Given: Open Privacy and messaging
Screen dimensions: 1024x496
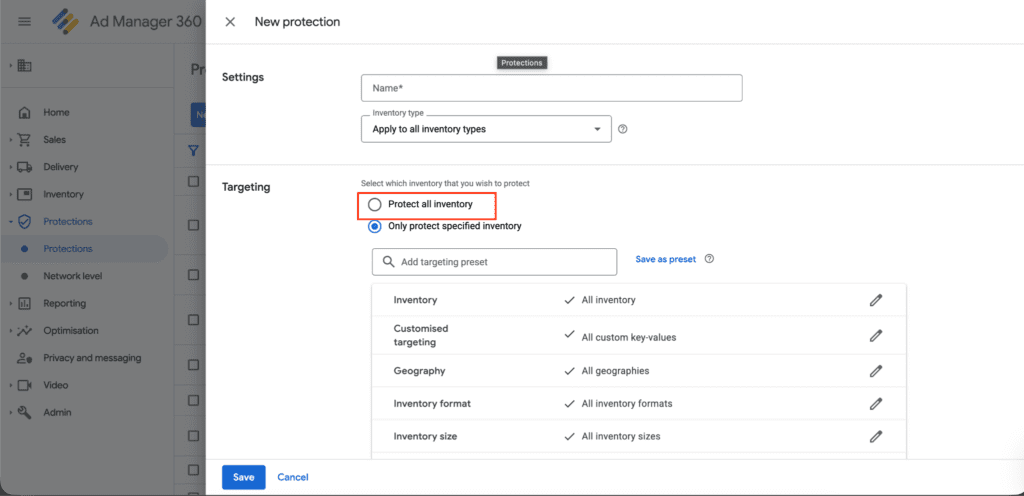Looking at the screenshot, I should pyautogui.click(x=92, y=358).
